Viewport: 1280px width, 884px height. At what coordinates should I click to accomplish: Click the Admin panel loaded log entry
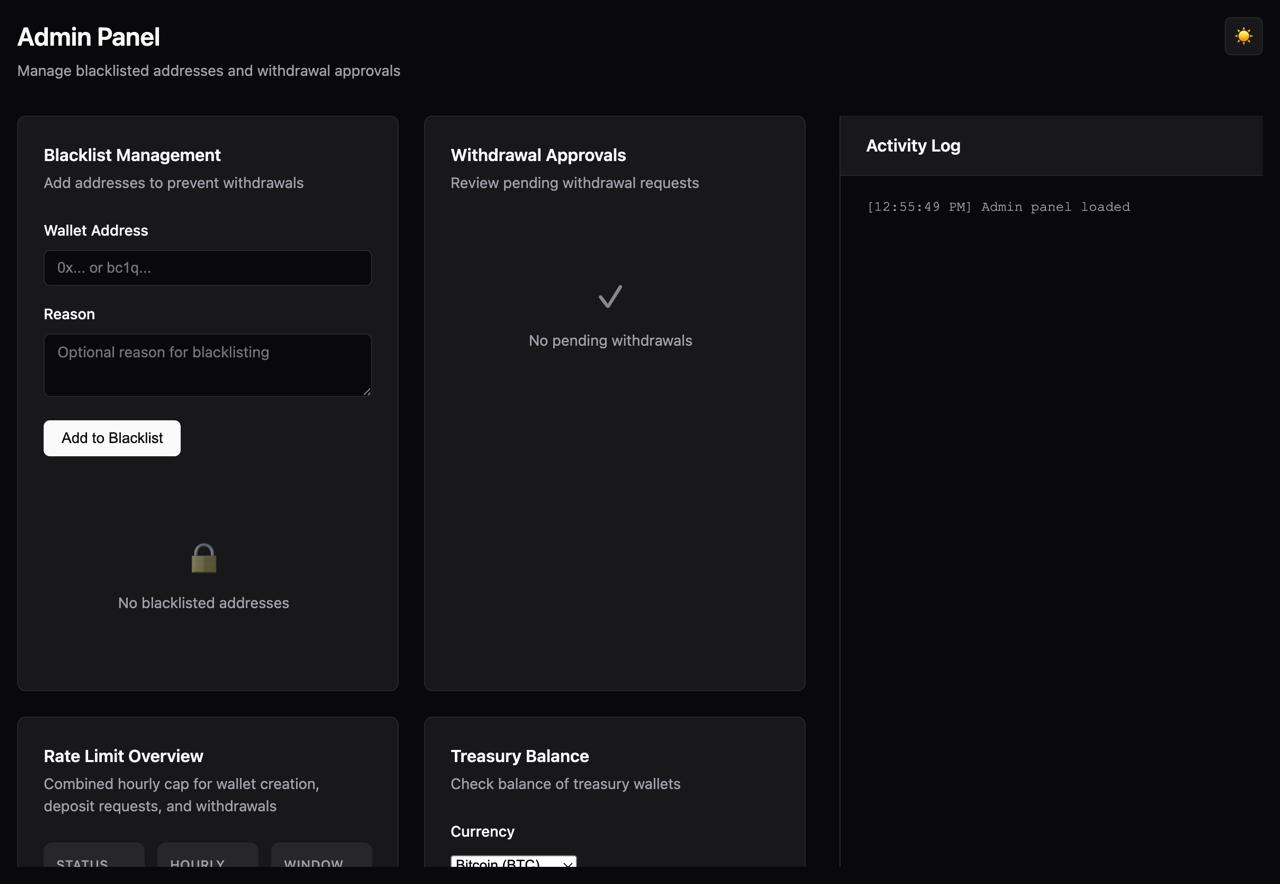998,207
